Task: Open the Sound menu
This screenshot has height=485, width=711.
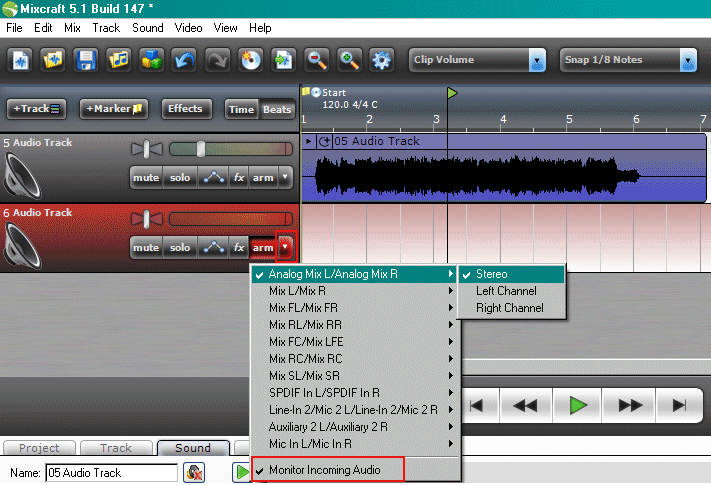Action: point(148,28)
